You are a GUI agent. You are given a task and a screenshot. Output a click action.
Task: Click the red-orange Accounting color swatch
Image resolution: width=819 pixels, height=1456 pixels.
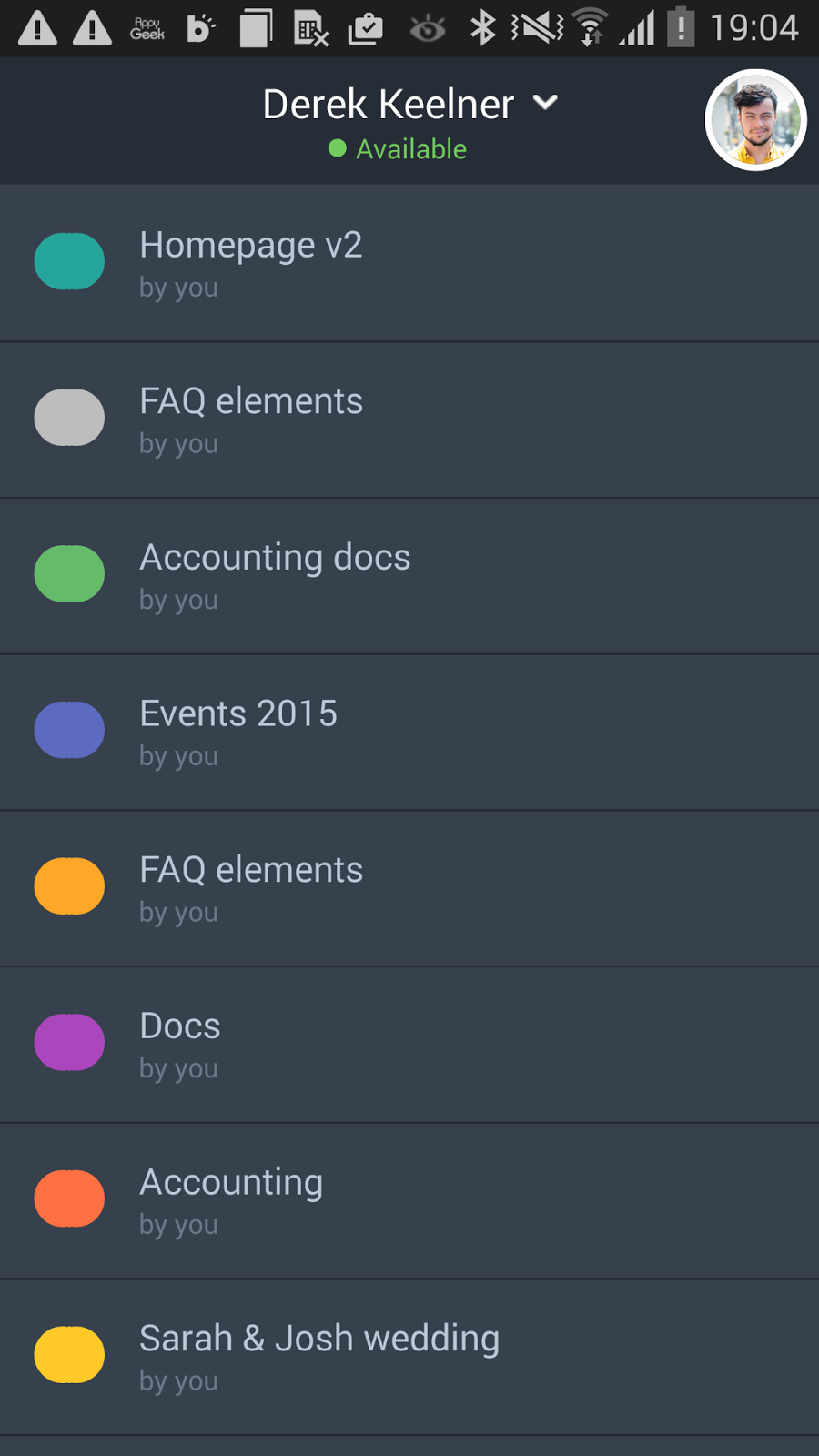[69, 1198]
